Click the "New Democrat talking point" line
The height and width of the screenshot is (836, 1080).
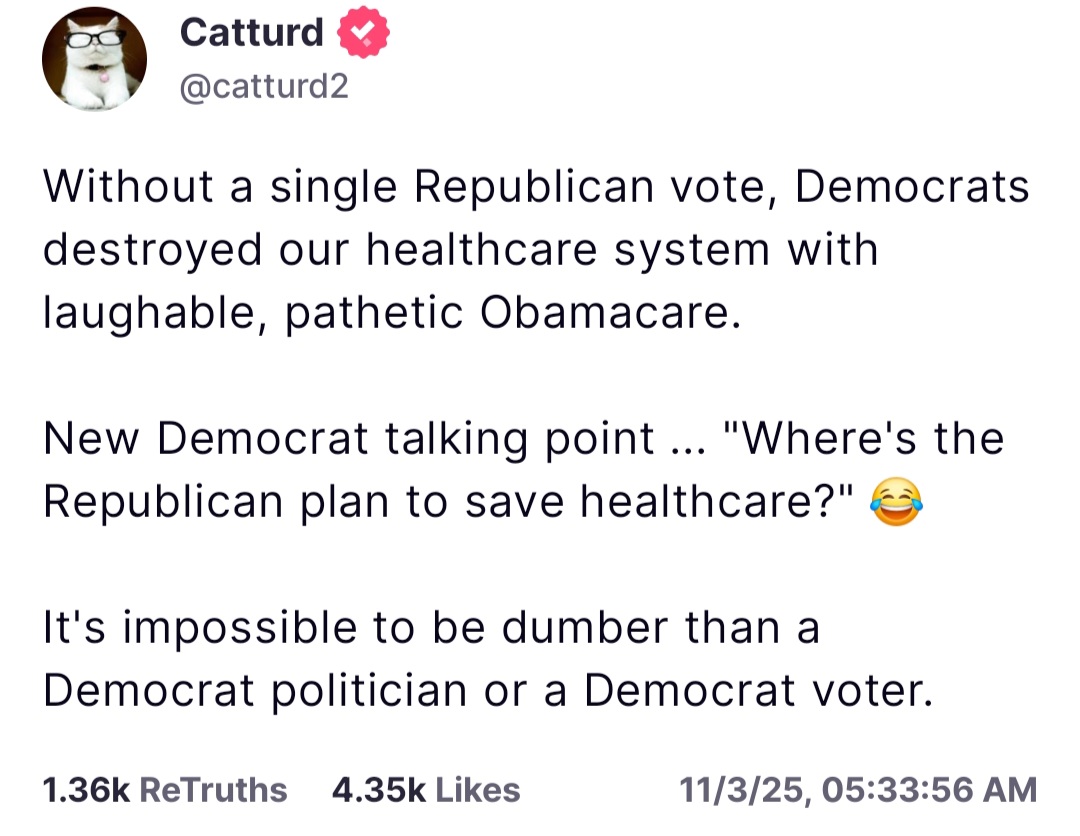pos(348,439)
